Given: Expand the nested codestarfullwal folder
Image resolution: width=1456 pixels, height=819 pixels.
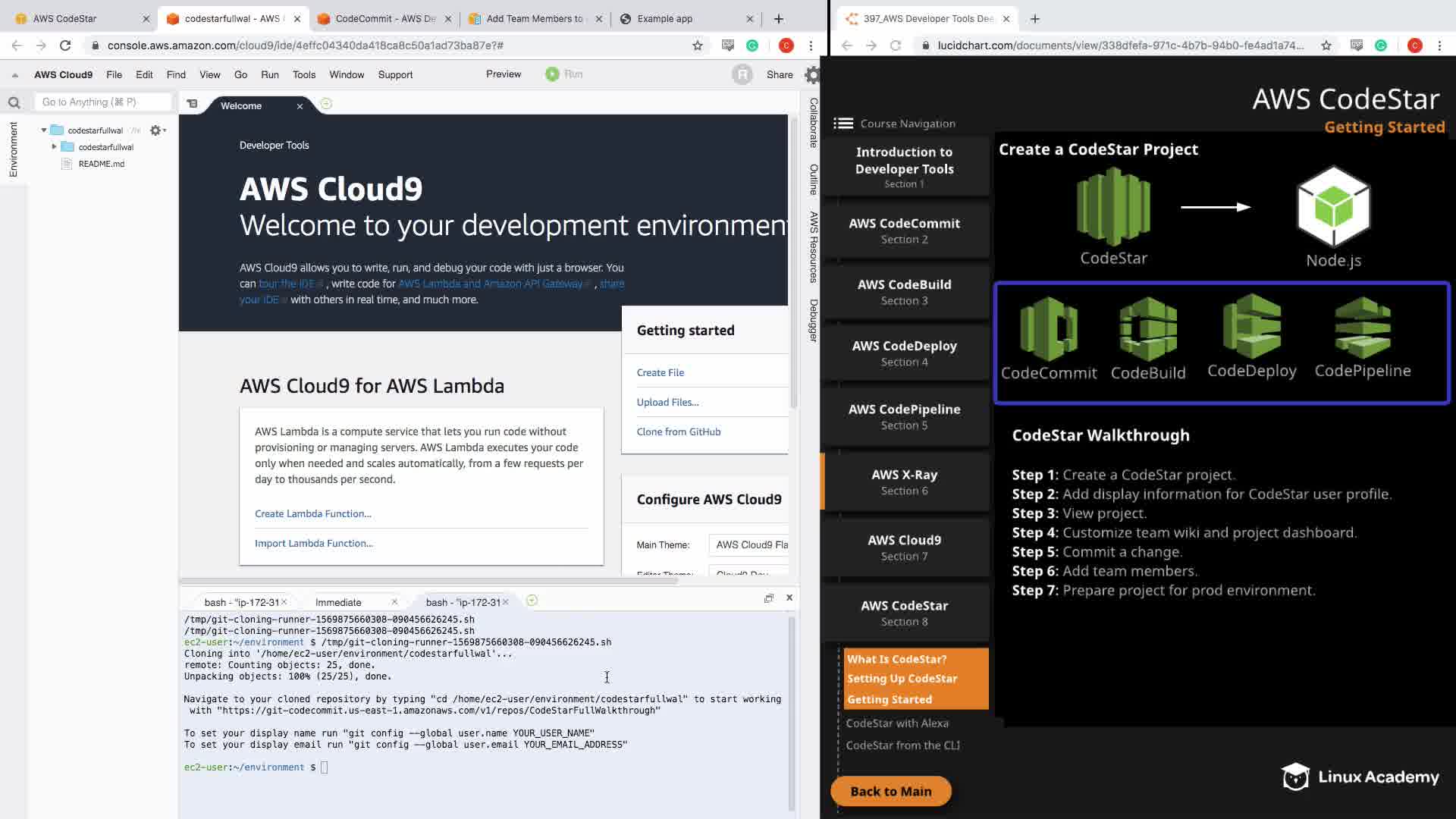Looking at the screenshot, I should point(54,147).
